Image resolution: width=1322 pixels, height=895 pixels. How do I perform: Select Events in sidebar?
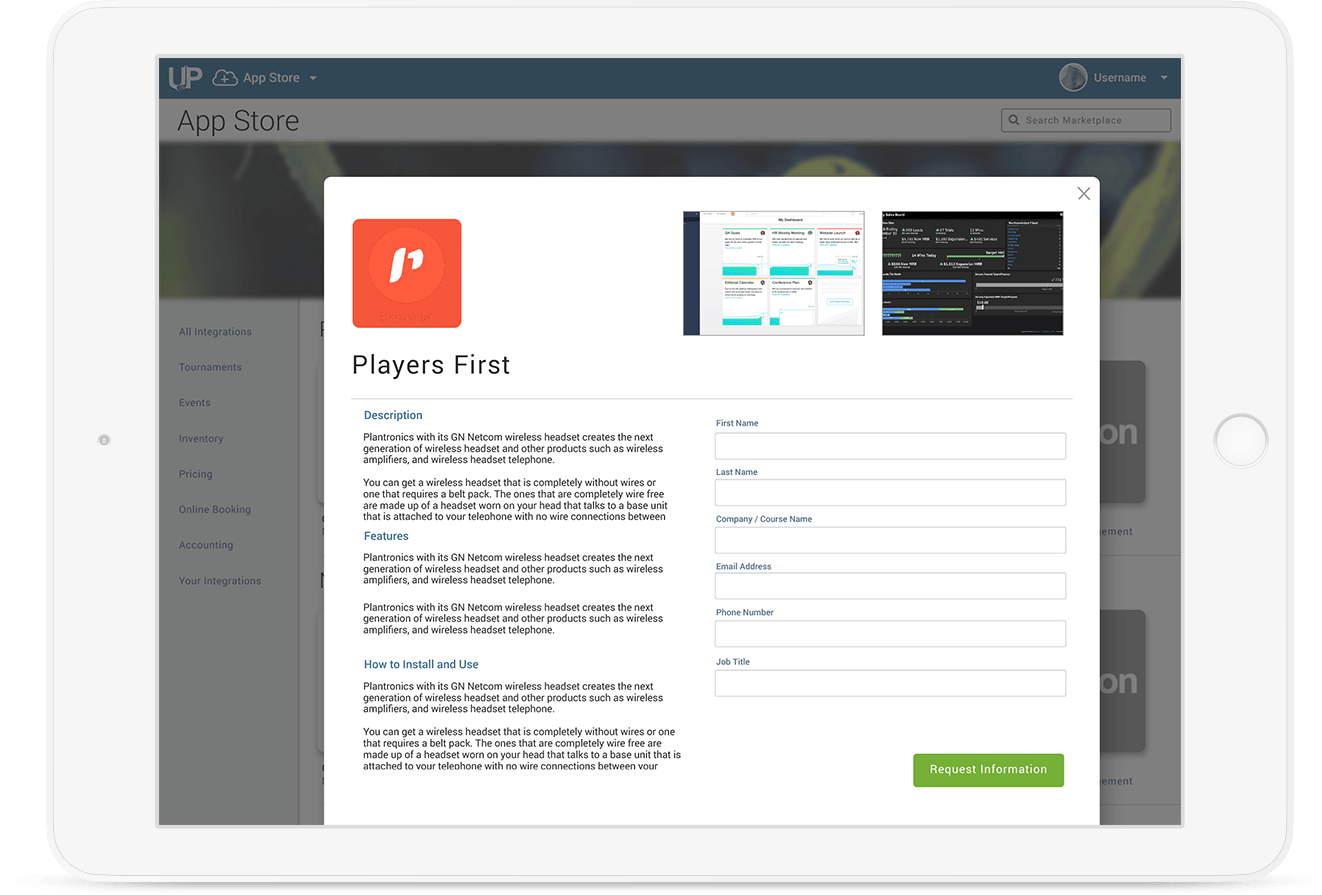(x=195, y=403)
